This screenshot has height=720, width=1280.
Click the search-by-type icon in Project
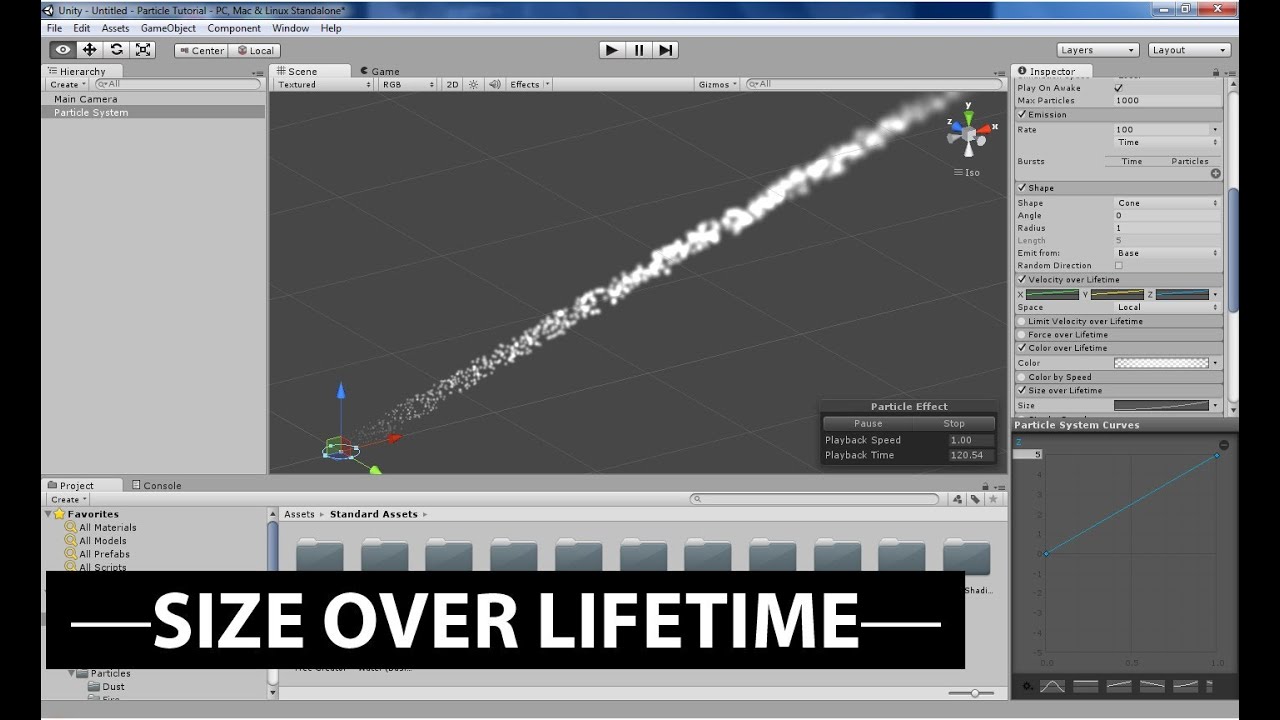[x=957, y=499]
